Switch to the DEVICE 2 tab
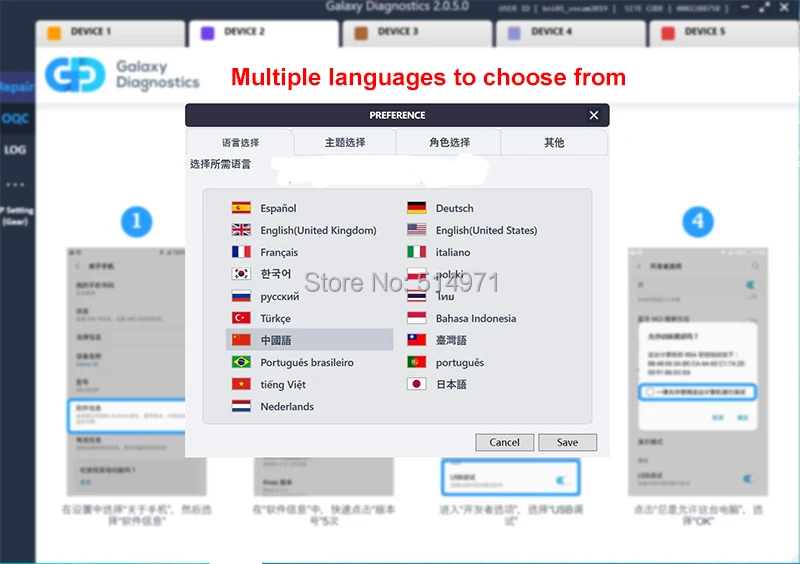 (264, 33)
